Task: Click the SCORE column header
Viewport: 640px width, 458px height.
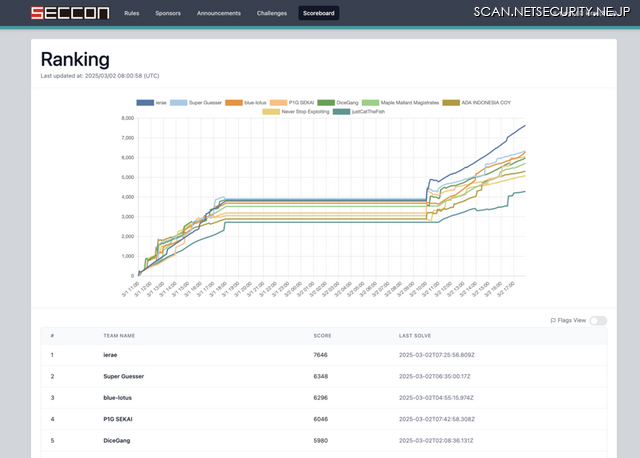Action: click(x=324, y=336)
